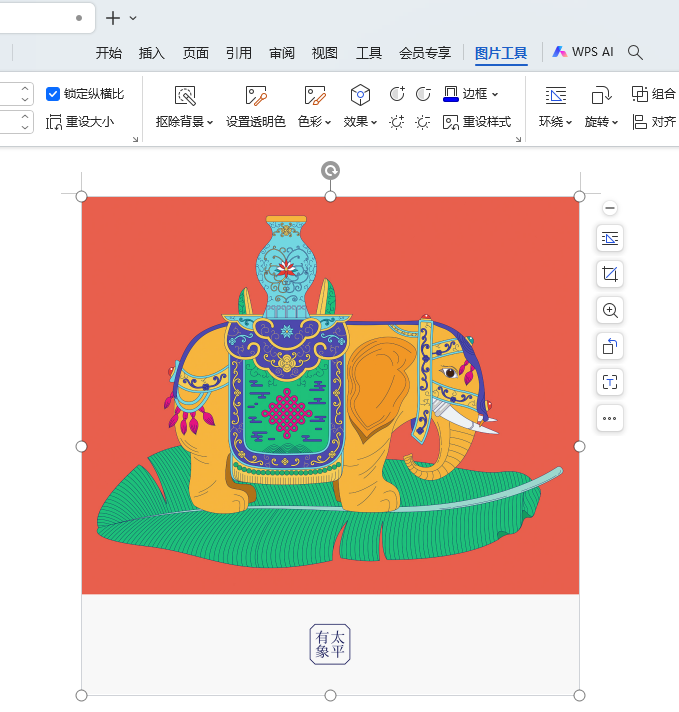Screen dimensions: 679x712
Task: Expand the 色彩 dropdown arrow
Action: (328, 122)
